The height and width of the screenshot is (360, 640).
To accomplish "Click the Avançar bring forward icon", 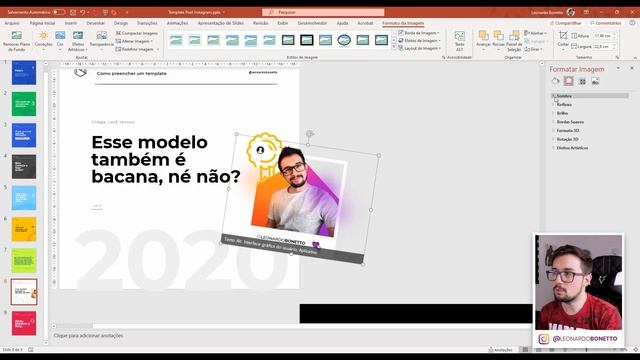I will click(x=483, y=36).
